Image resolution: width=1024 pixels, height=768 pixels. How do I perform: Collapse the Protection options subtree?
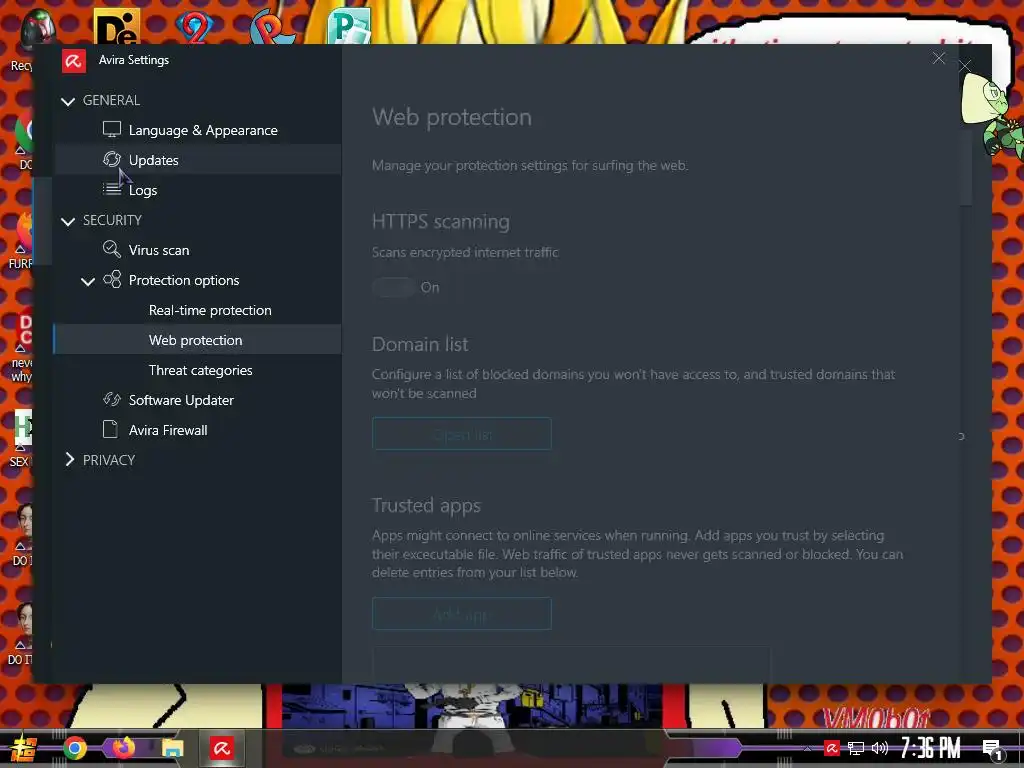[88, 281]
